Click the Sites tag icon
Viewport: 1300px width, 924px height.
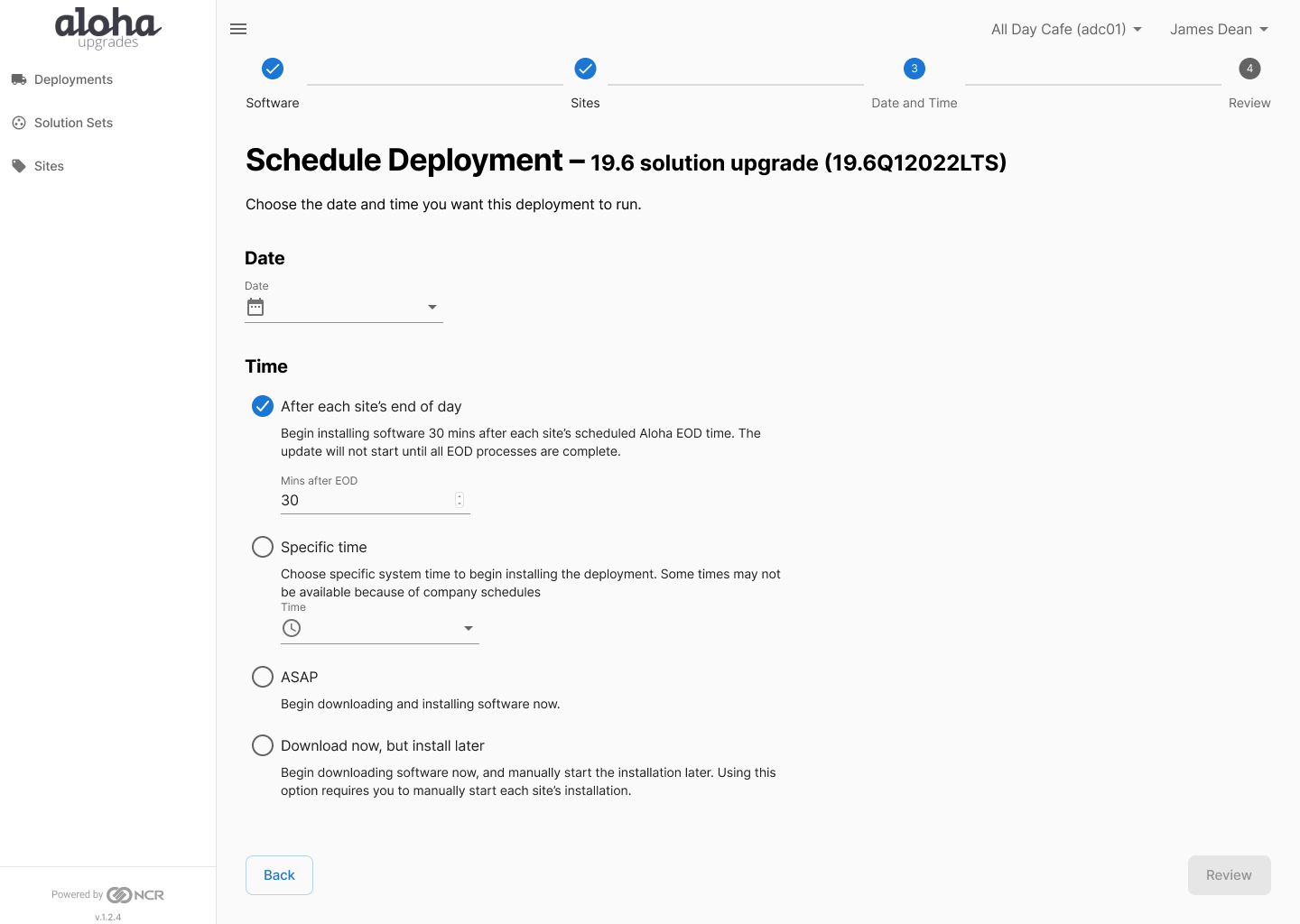tap(19, 166)
